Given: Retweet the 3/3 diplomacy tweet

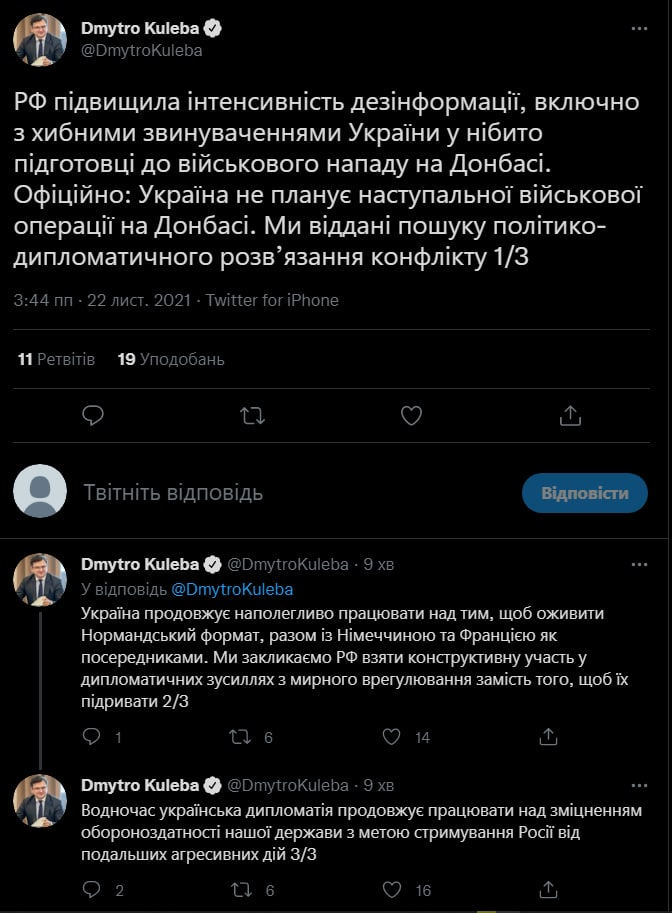Looking at the screenshot, I should click(241, 889).
